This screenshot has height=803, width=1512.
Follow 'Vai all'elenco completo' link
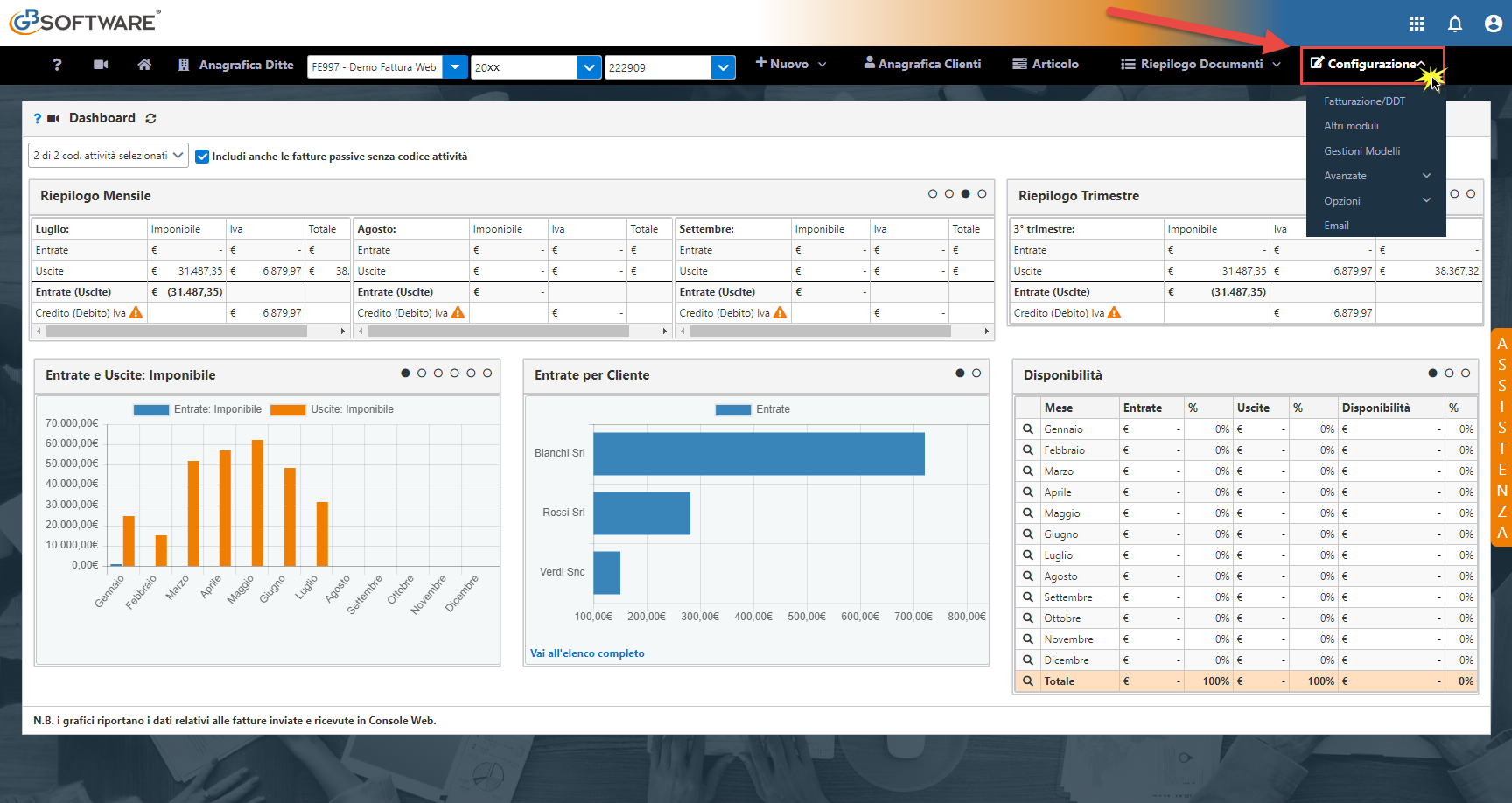(587, 653)
